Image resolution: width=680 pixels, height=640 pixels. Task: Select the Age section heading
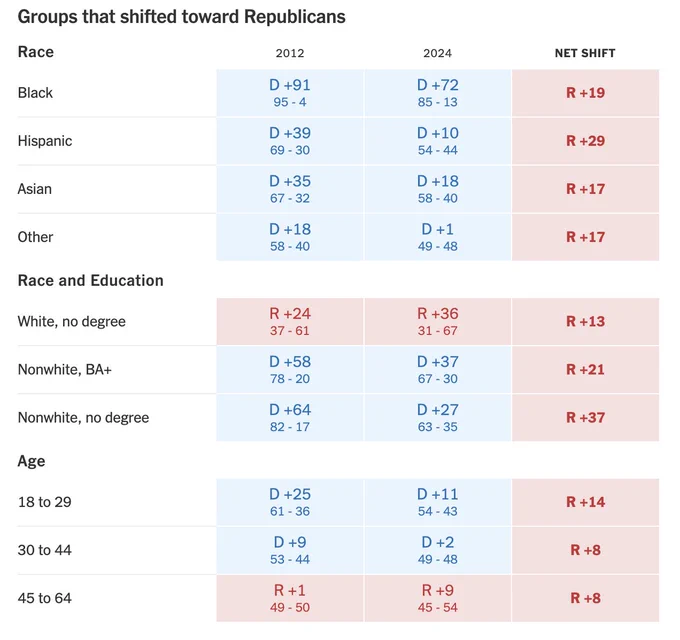point(32,461)
